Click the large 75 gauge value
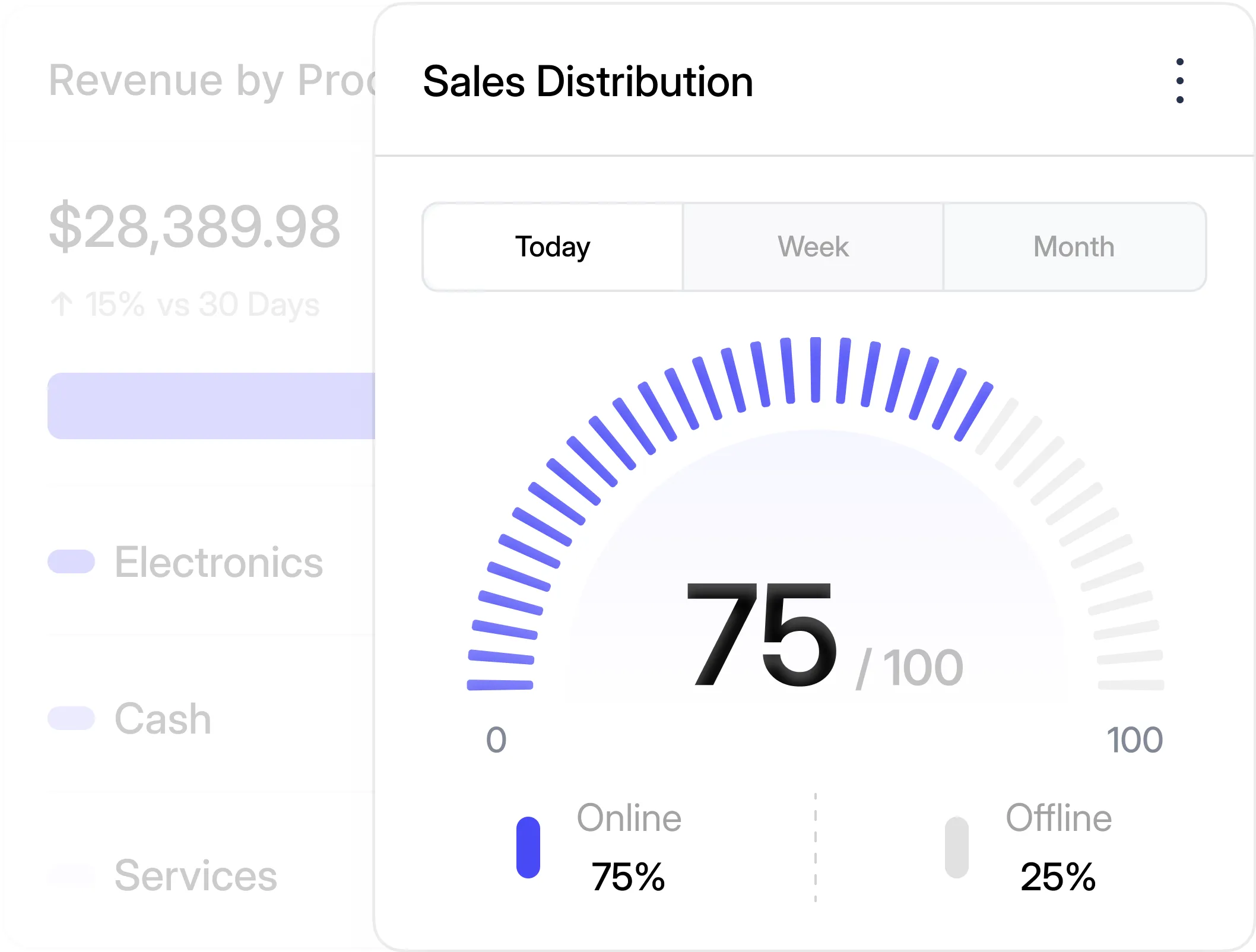Image resolution: width=1256 pixels, height=952 pixels. (x=761, y=635)
